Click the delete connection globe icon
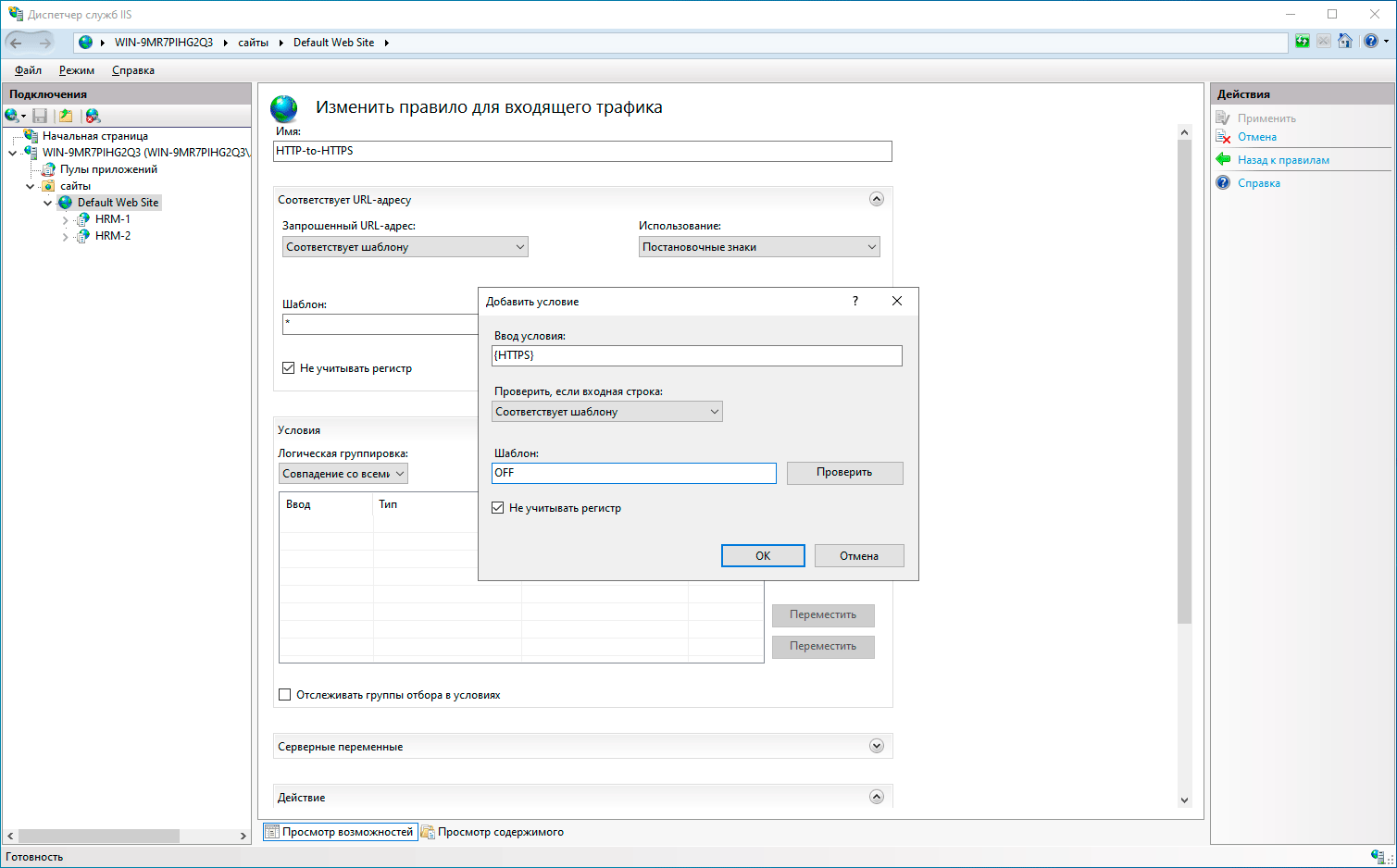Image resolution: width=1397 pixels, height=868 pixels. (93, 116)
